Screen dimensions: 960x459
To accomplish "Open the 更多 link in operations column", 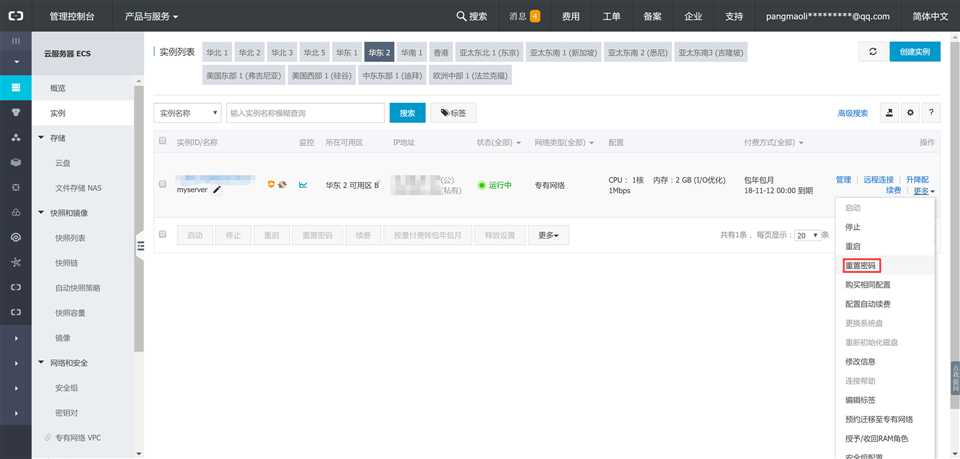I will [x=924, y=191].
